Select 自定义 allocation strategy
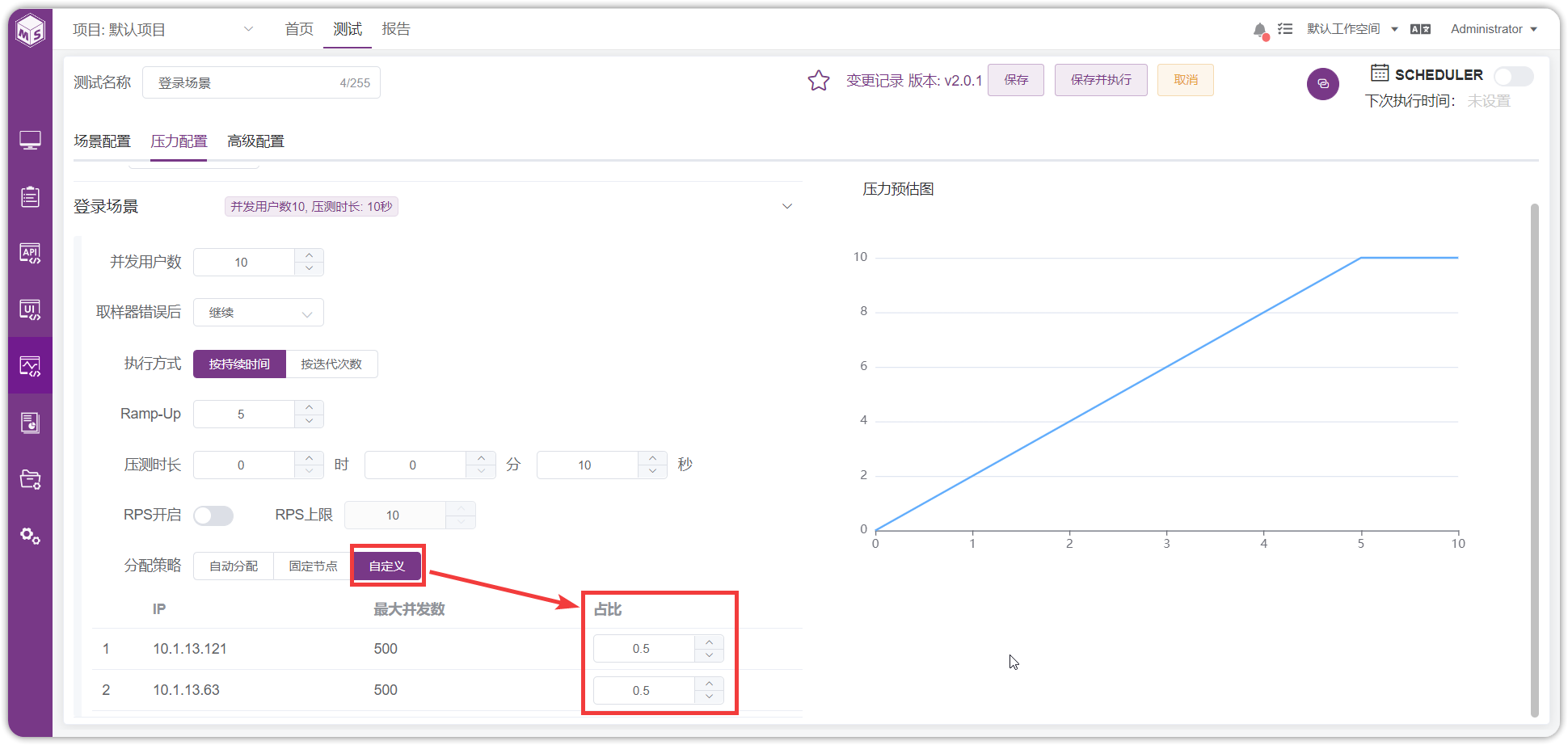This screenshot has width=1568, height=745. coord(387,566)
